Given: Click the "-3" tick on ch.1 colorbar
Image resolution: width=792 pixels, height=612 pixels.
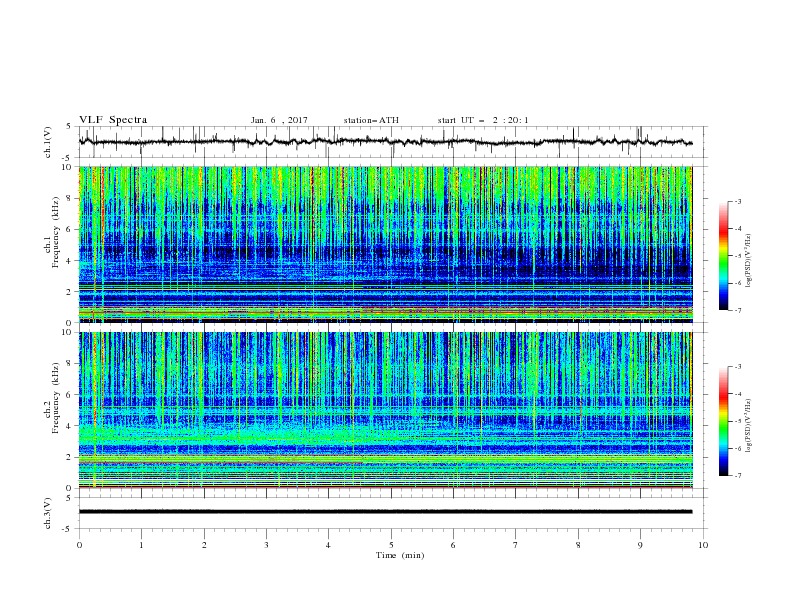Looking at the screenshot, I should [x=737, y=201].
